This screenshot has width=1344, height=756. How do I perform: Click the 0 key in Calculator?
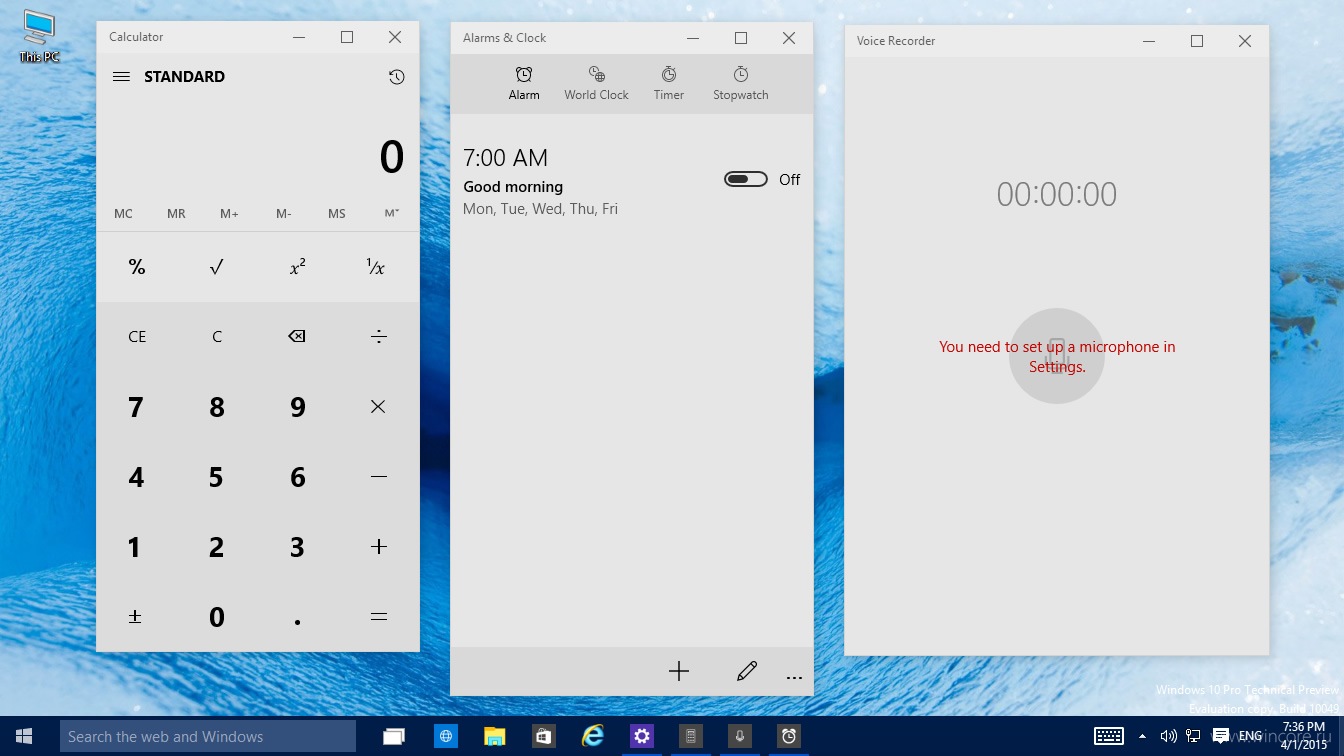217,617
